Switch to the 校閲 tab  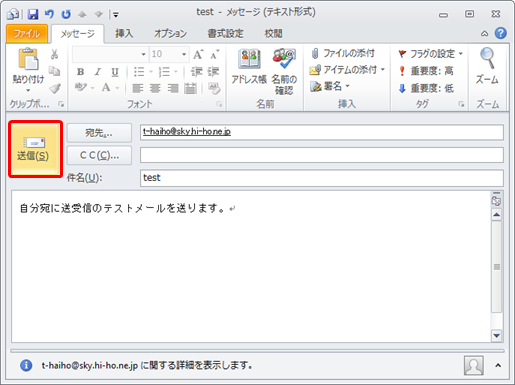[x=273, y=33]
